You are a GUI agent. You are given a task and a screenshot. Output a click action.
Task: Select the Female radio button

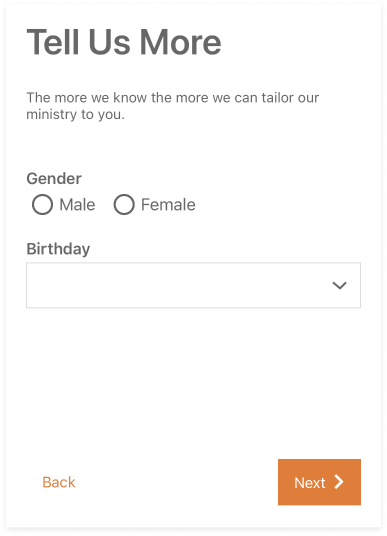click(124, 204)
